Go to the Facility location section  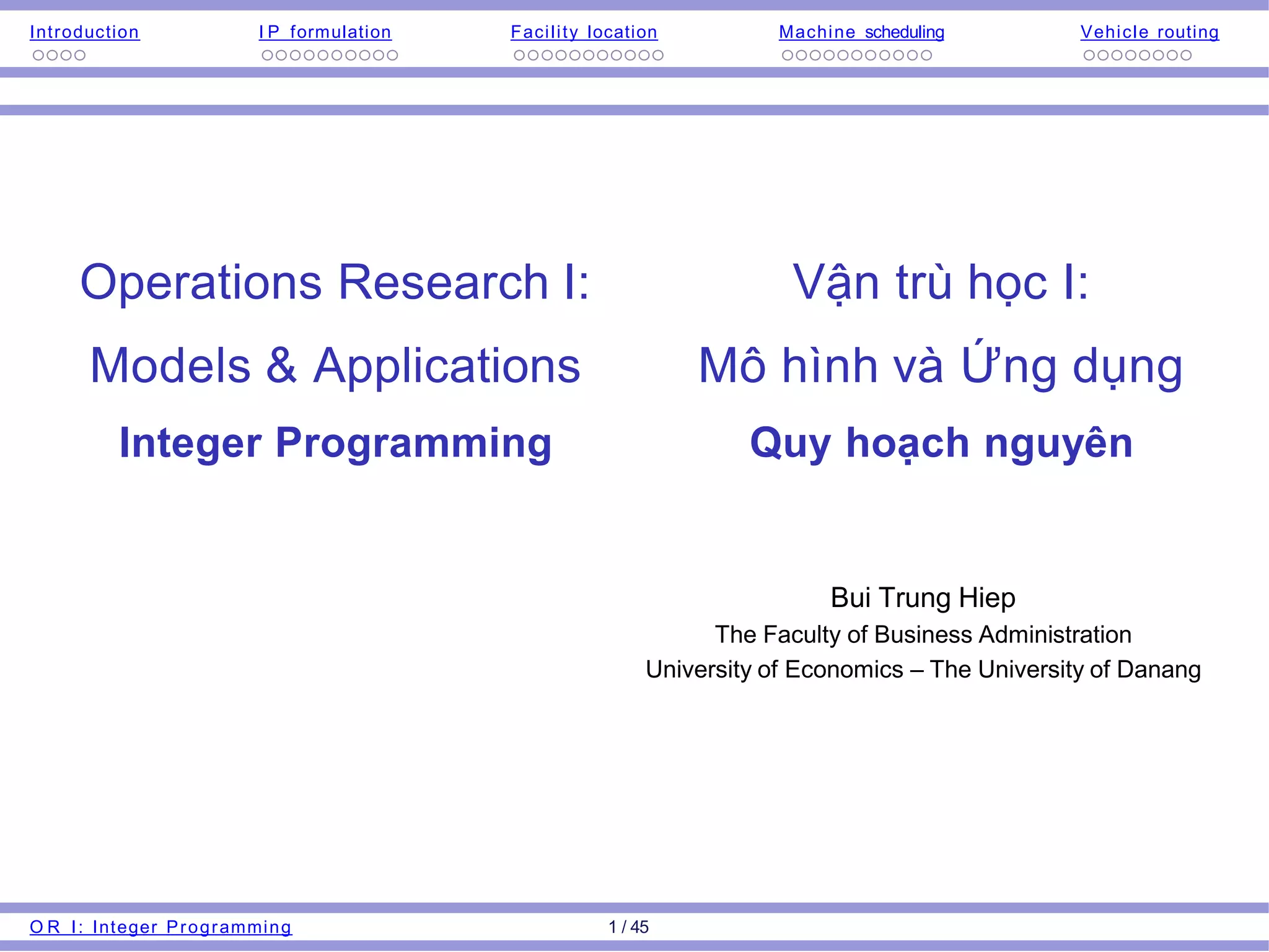click(584, 32)
